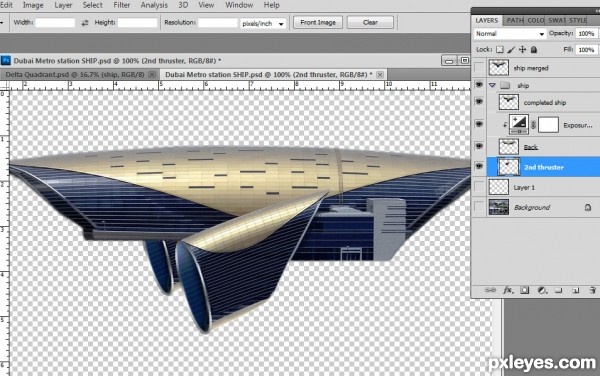Click the delete layer trash icon

coord(593,290)
